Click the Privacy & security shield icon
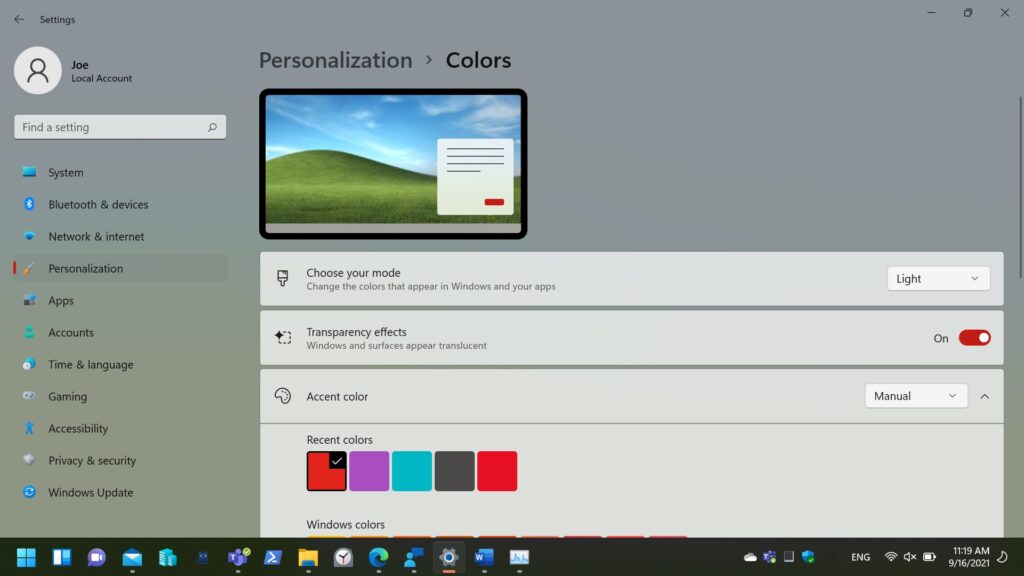 [x=29, y=460]
